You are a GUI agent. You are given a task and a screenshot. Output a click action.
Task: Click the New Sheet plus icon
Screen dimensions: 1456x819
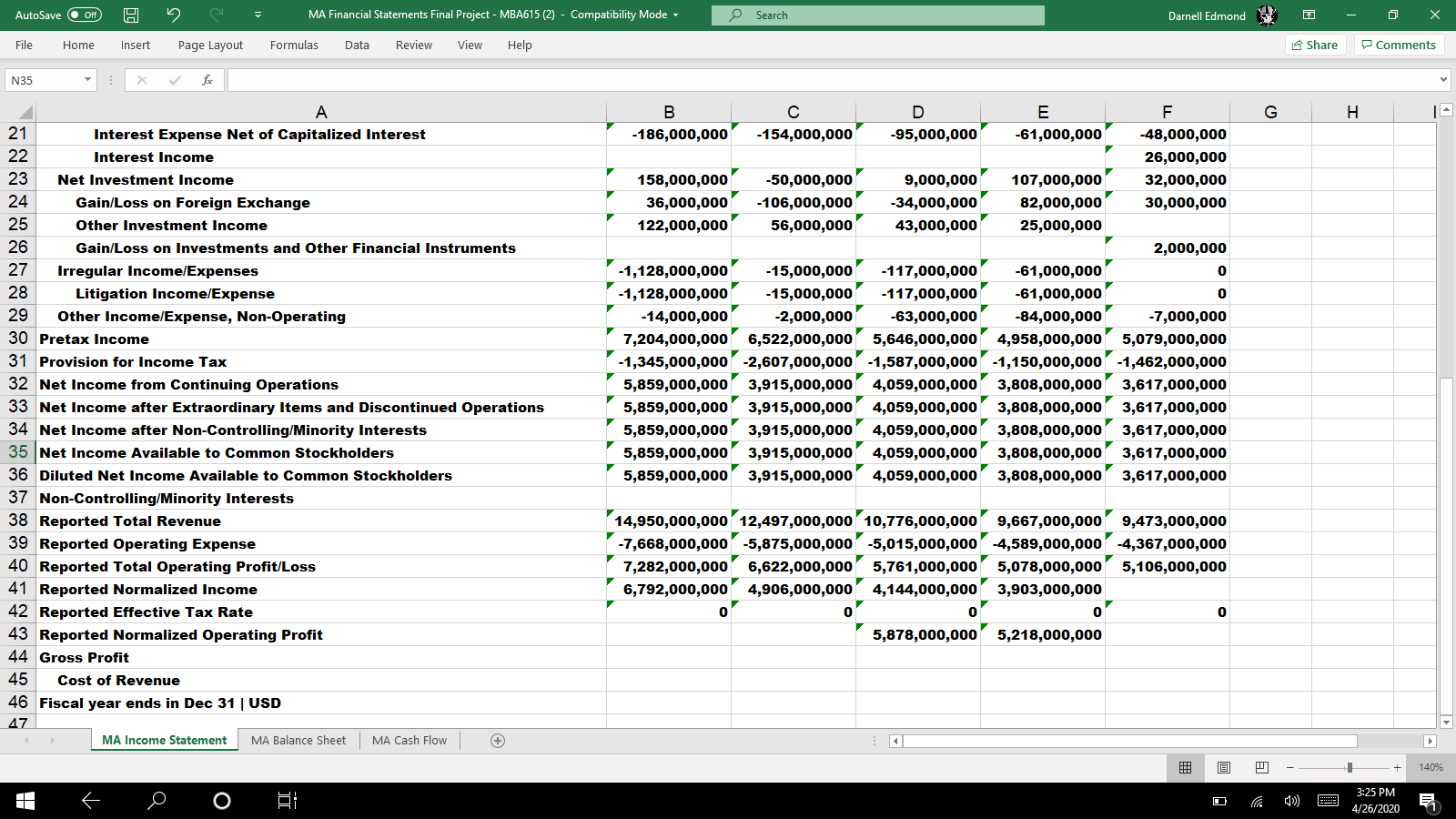[x=498, y=740]
